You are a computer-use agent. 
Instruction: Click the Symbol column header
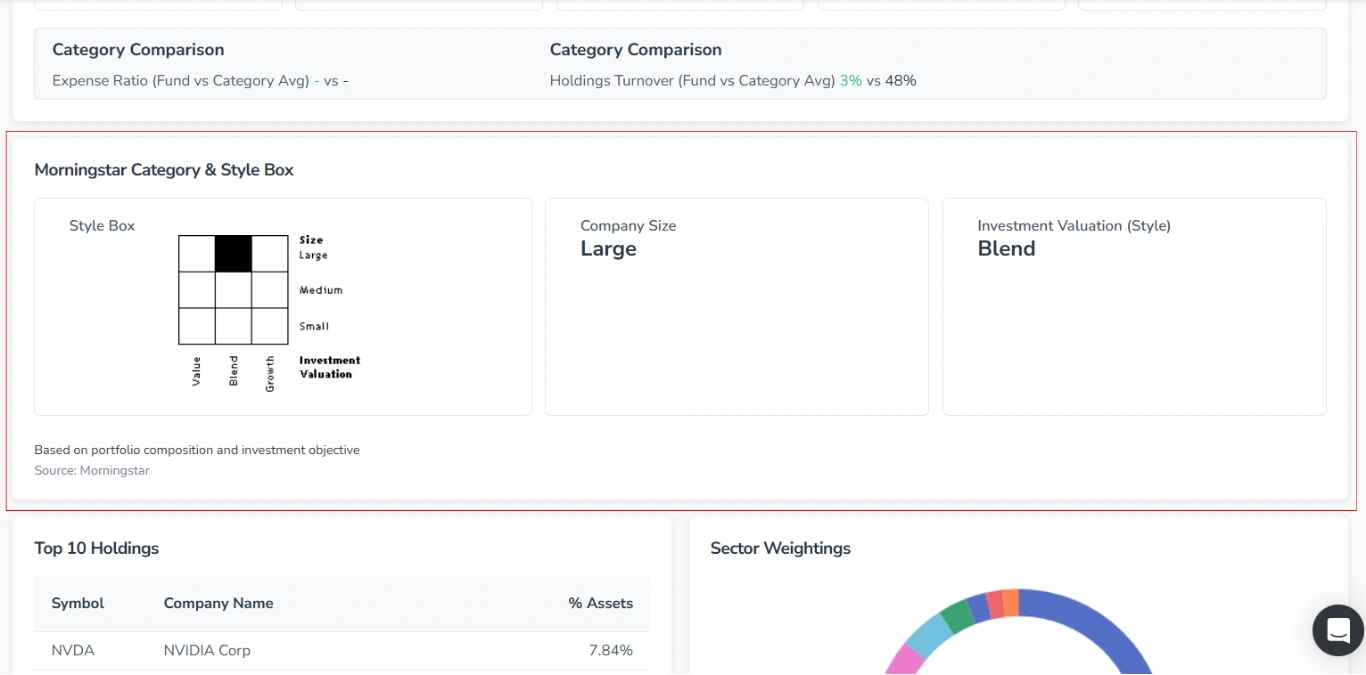click(x=78, y=603)
